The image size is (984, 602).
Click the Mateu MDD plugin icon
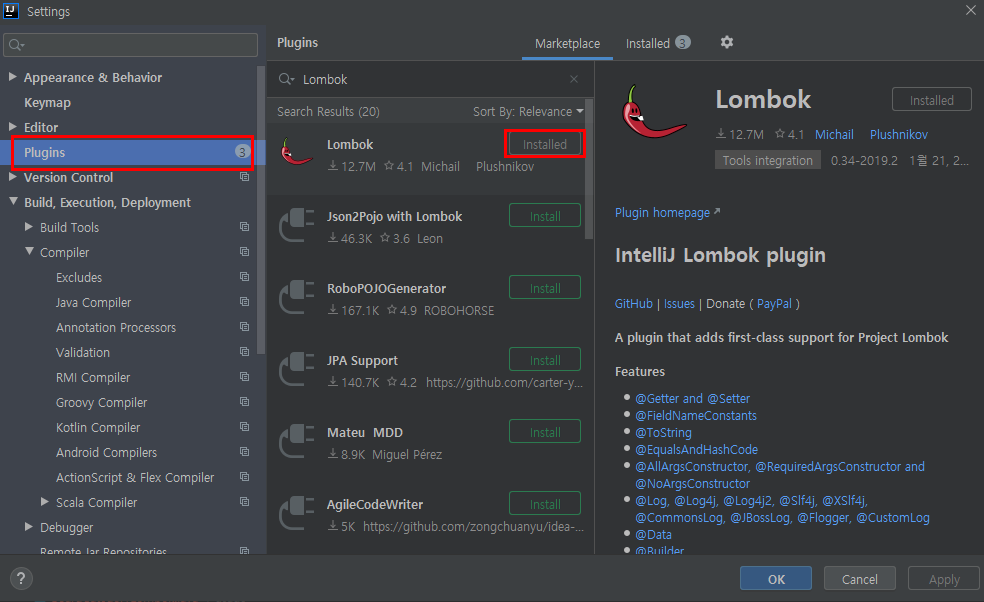297,441
